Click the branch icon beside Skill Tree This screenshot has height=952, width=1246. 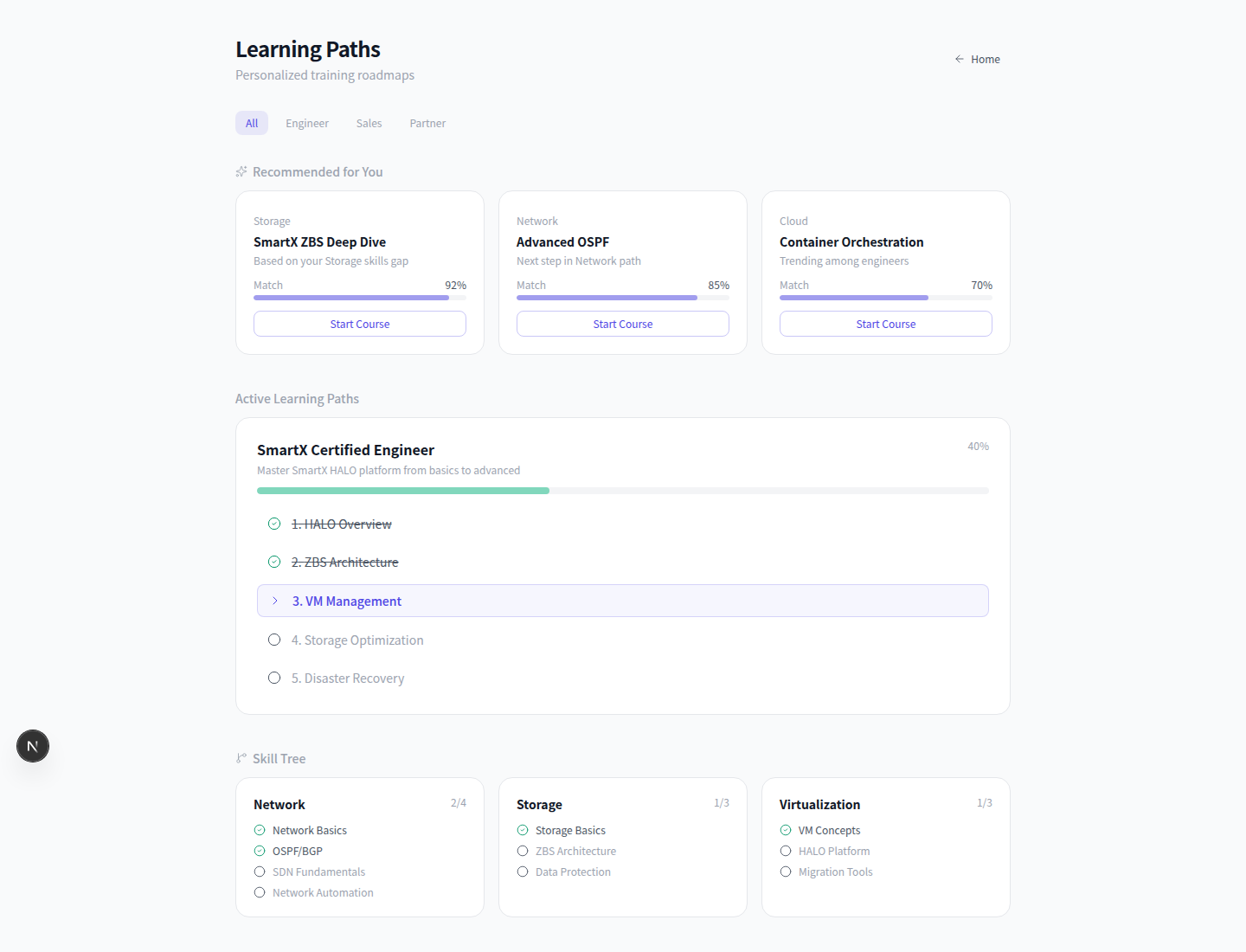pos(241,758)
